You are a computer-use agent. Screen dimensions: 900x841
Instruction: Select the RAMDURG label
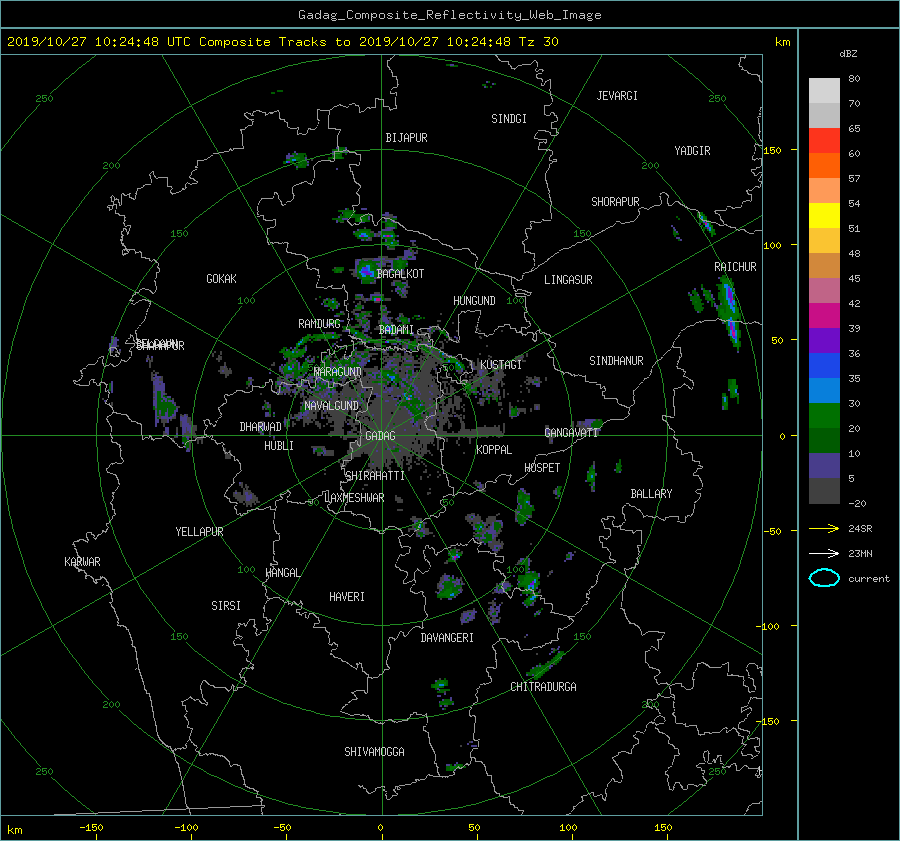pyautogui.click(x=319, y=324)
